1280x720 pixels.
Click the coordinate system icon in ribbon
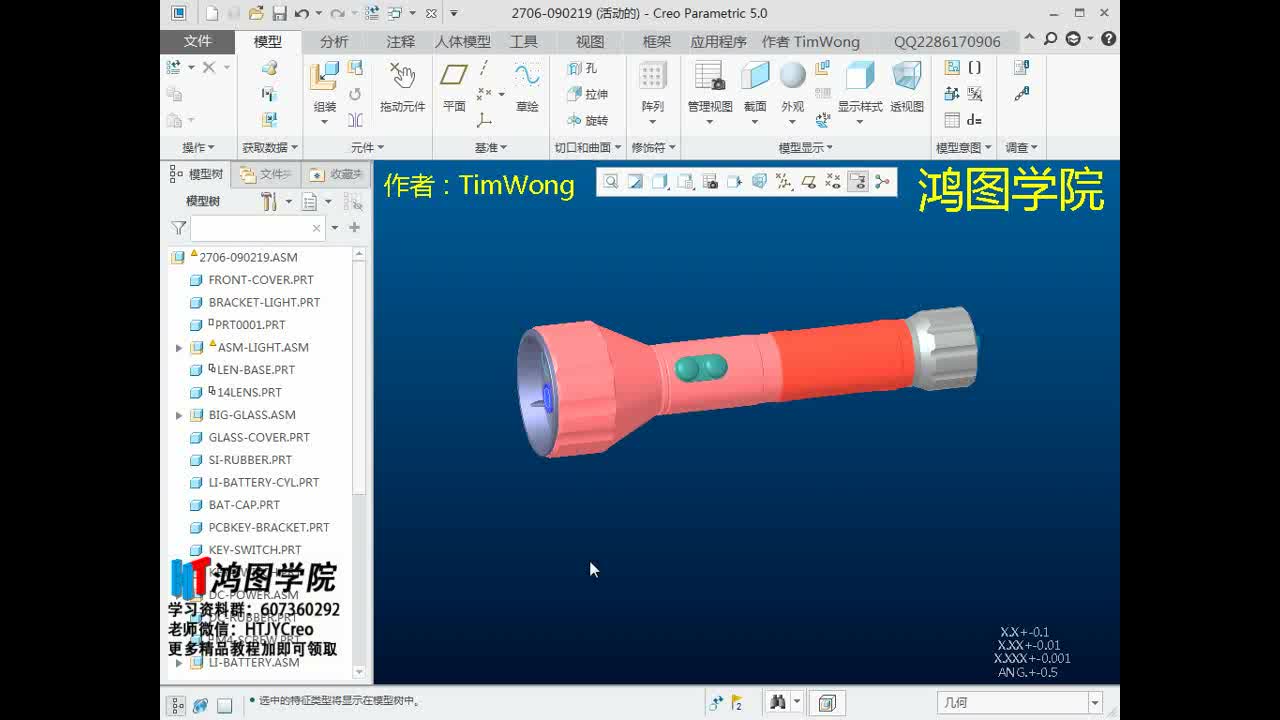[x=484, y=120]
